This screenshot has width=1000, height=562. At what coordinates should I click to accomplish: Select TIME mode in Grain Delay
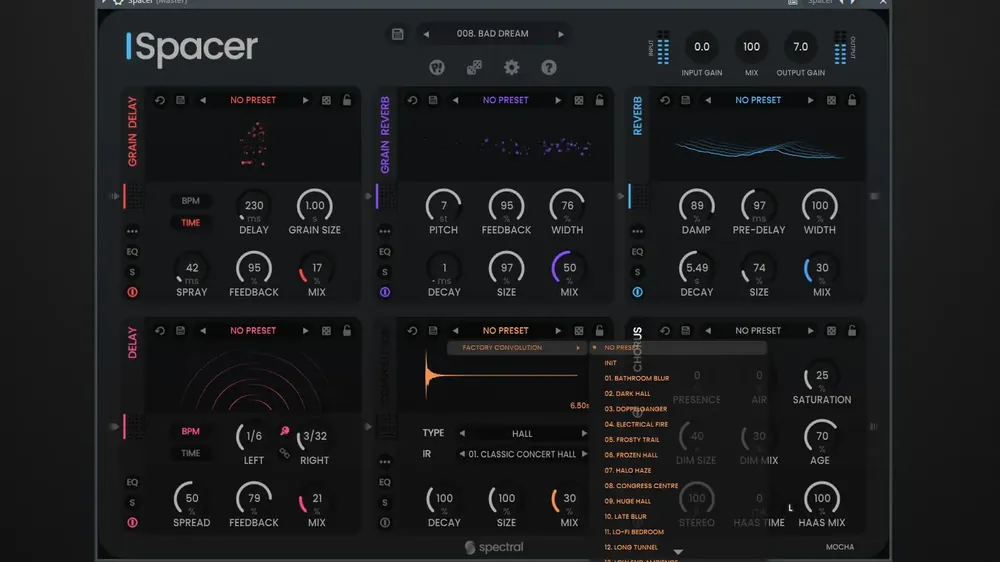tap(190, 223)
